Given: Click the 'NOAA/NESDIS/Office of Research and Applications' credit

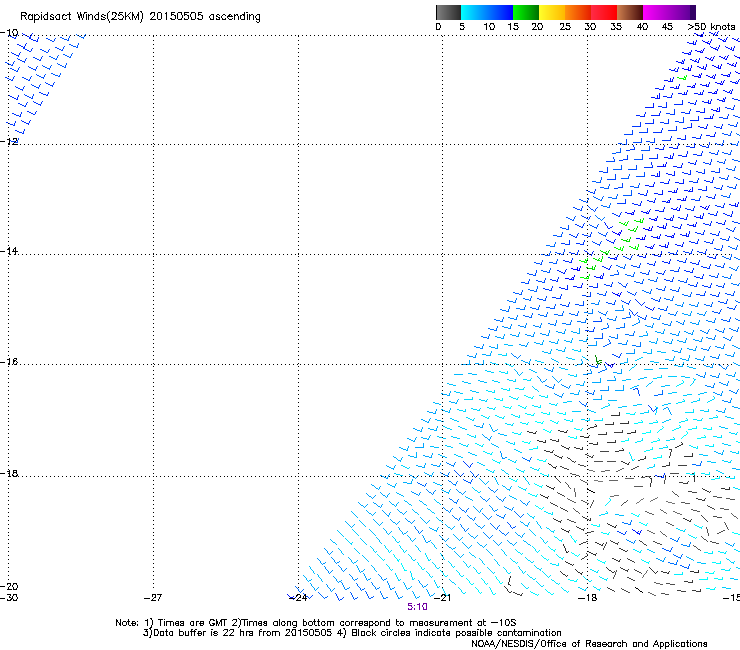Looking at the screenshot, I should (589, 644).
